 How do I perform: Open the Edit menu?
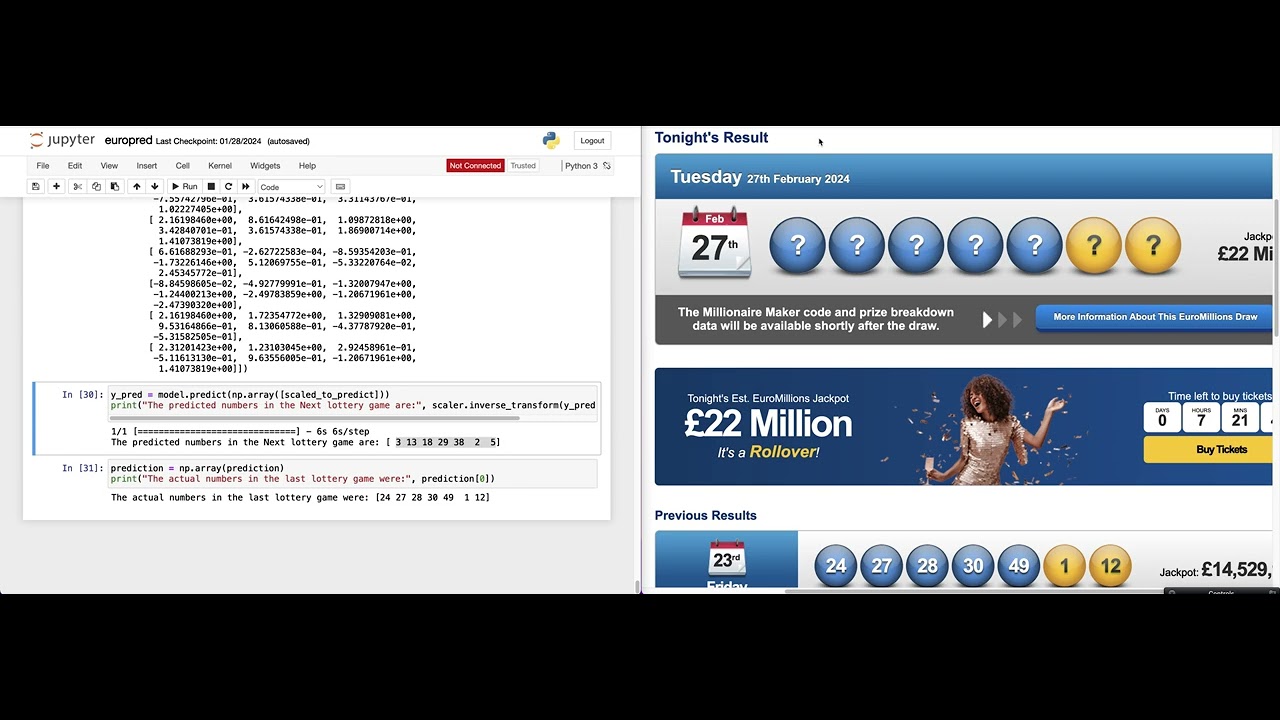tap(75, 166)
